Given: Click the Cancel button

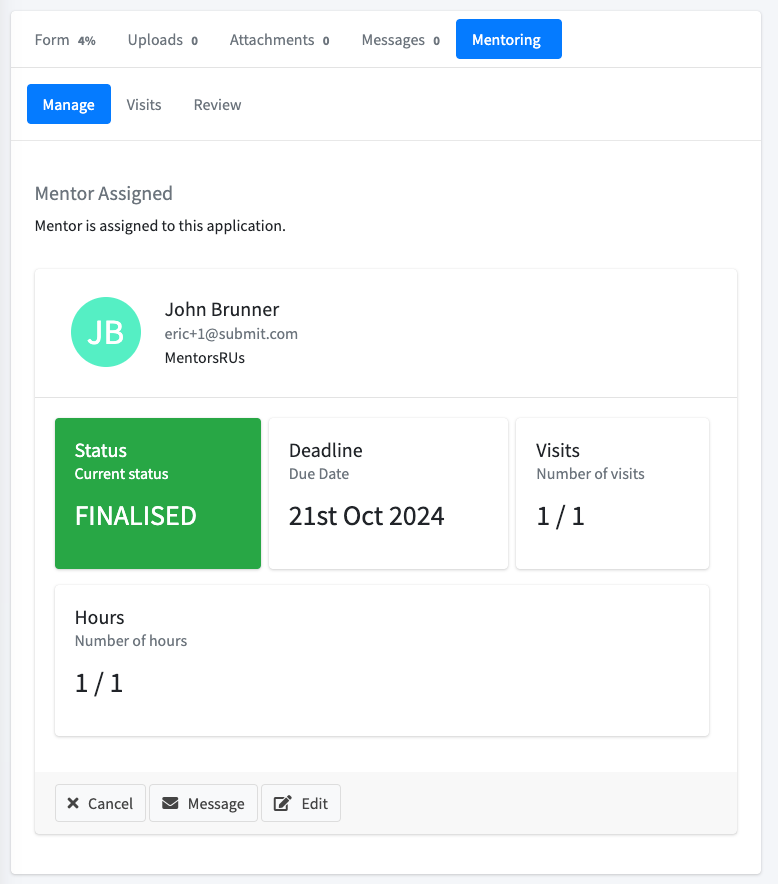Looking at the screenshot, I should (x=100, y=803).
